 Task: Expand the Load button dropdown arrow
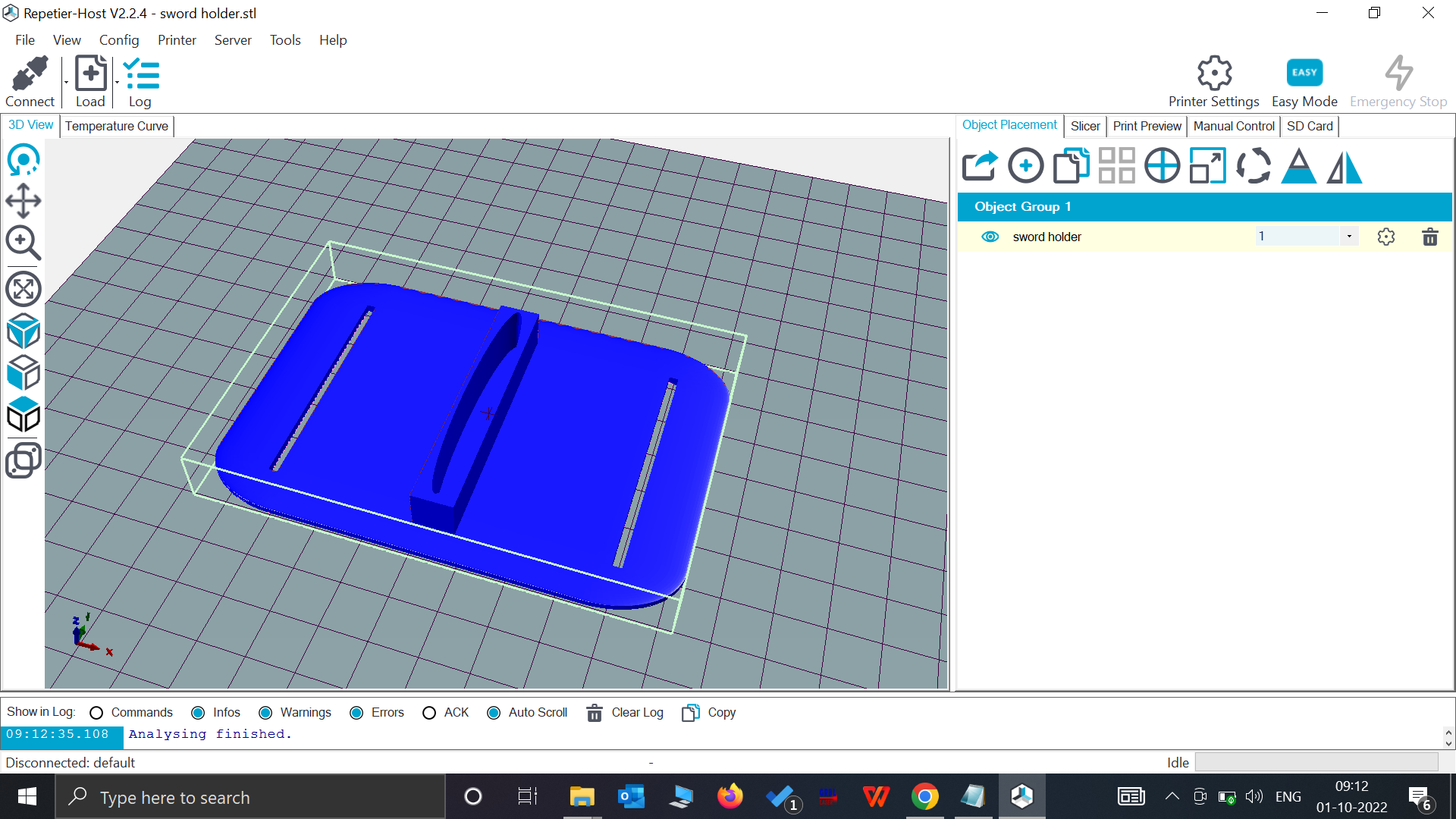tap(117, 82)
